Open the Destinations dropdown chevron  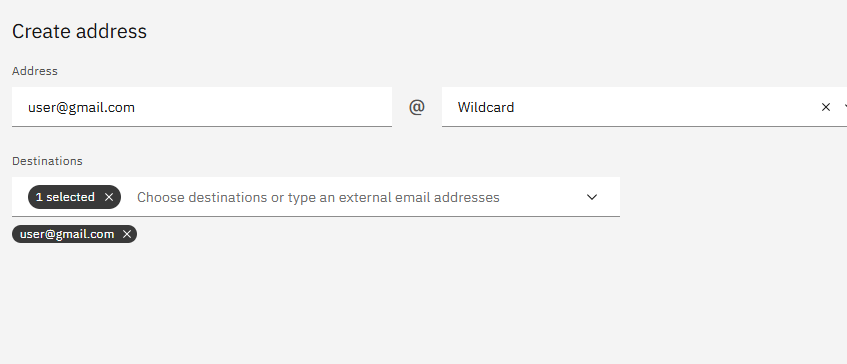(x=592, y=197)
